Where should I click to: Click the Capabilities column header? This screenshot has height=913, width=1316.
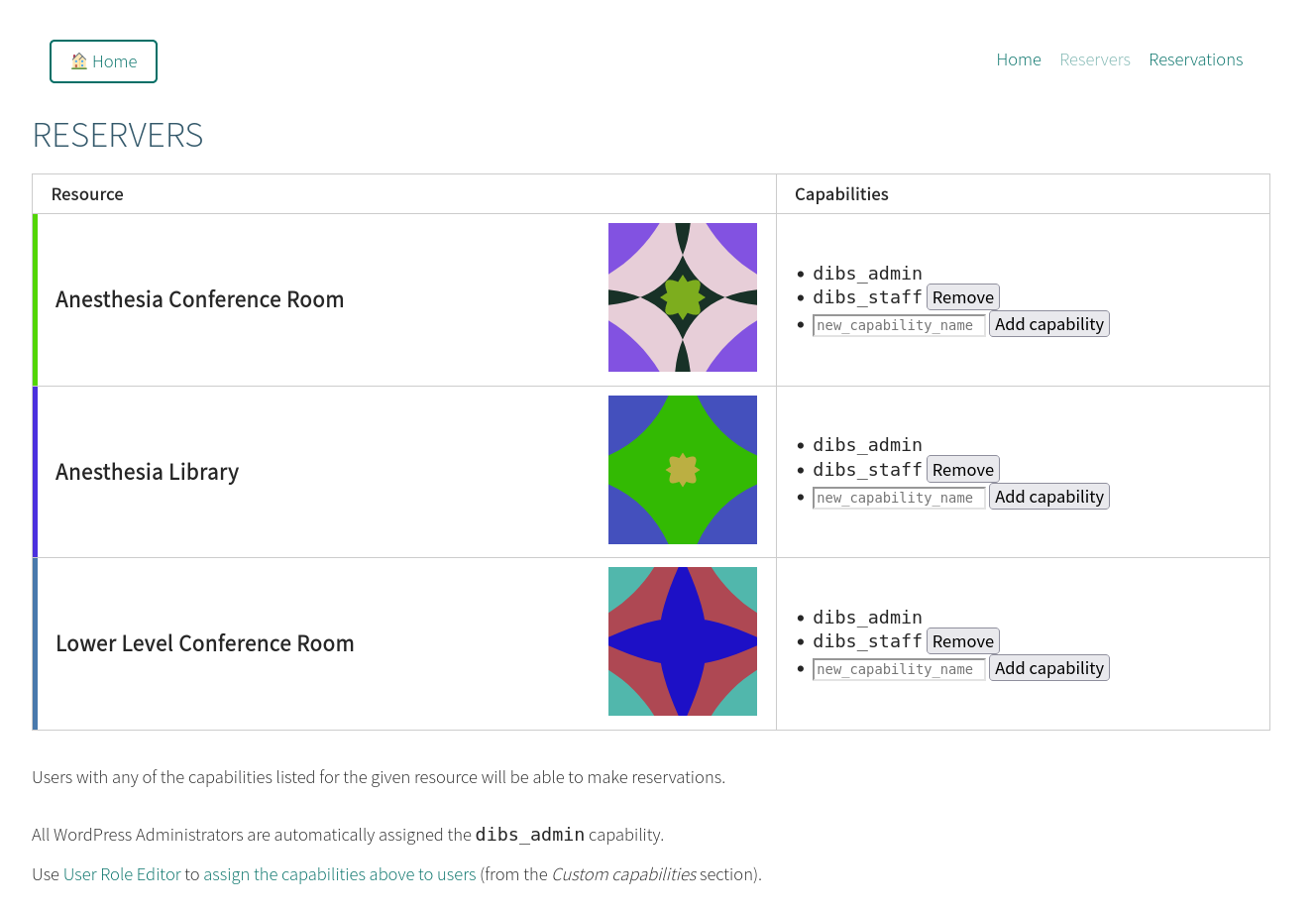coord(841,194)
